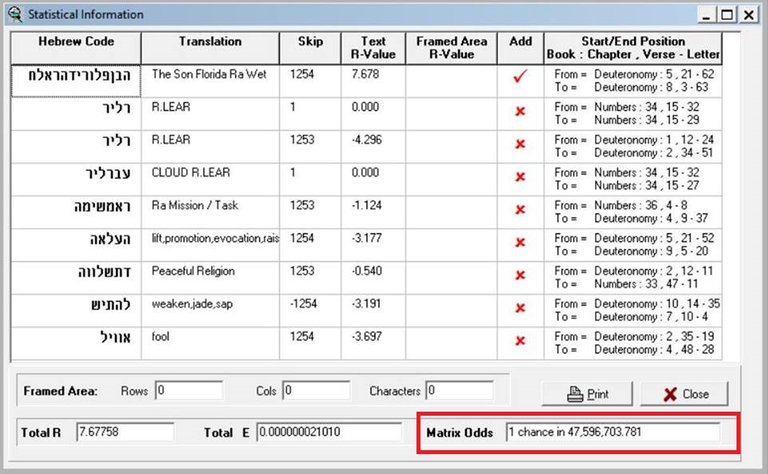
Task: Toggle the Add X for Ra Mission / Task row
Action: click(520, 210)
